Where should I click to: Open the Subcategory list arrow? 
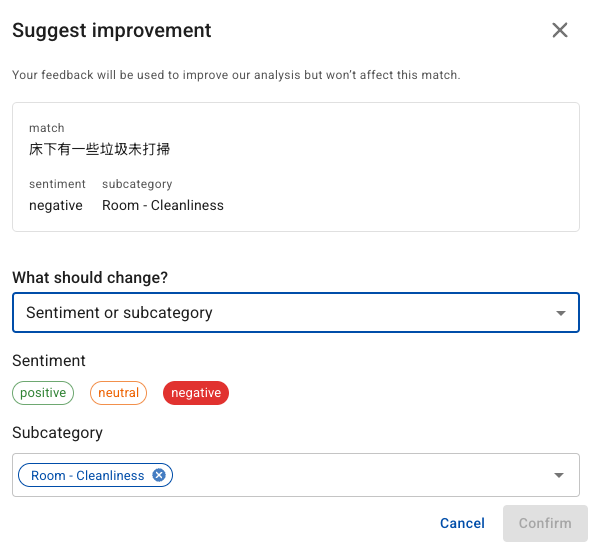(559, 475)
